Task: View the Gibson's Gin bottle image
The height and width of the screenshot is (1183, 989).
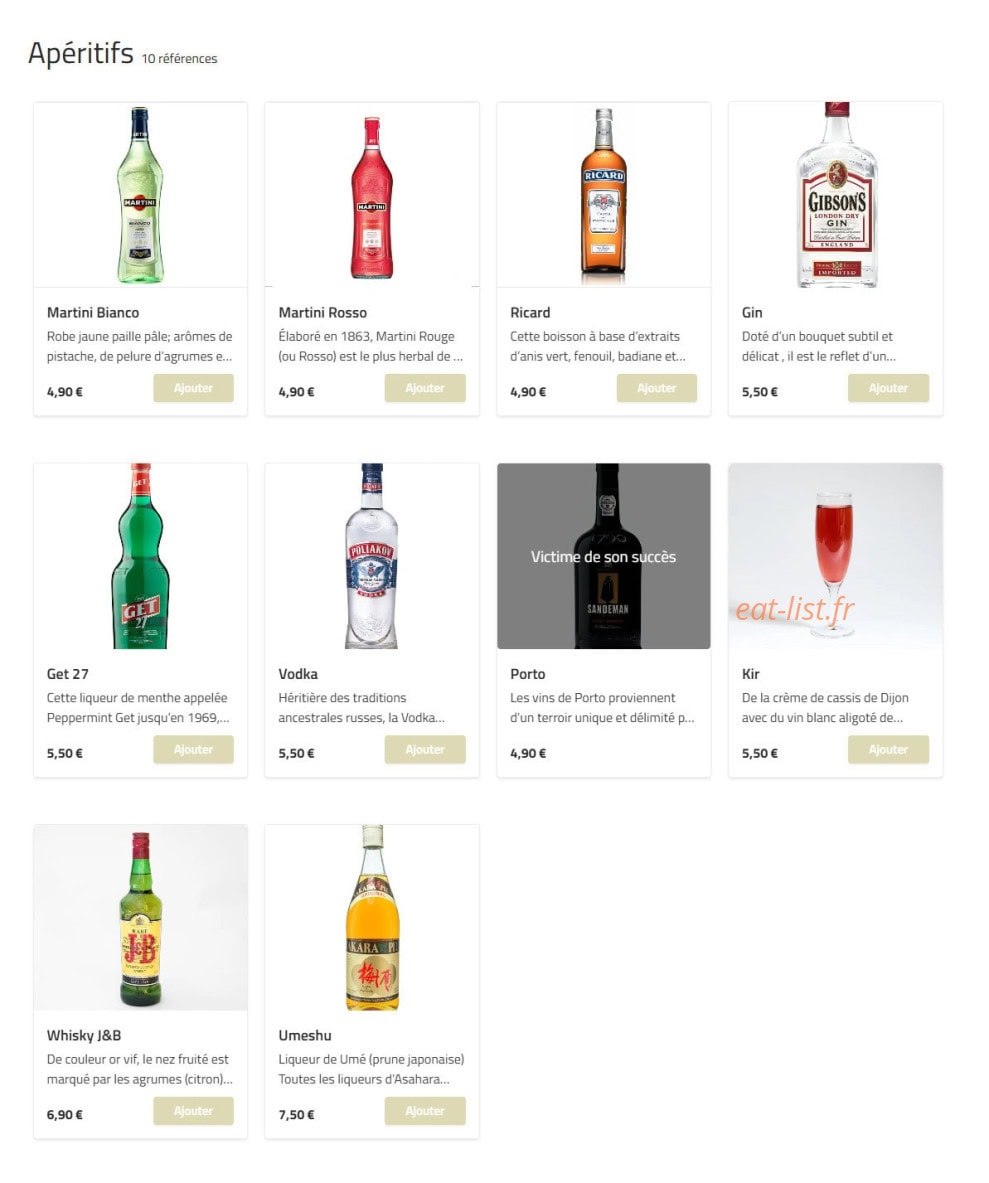Action: click(x=835, y=195)
